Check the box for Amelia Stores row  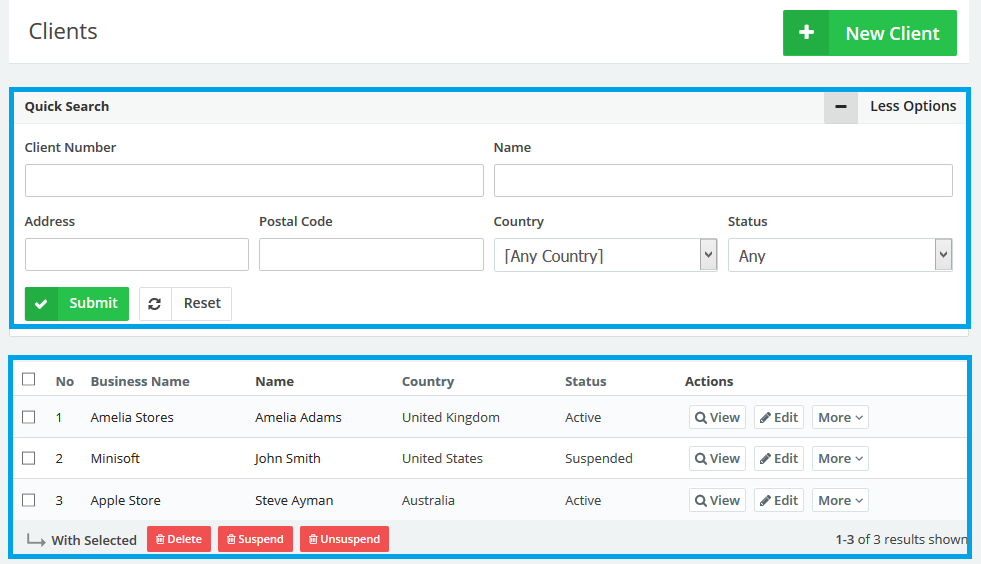pyautogui.click(x=29, y=417)
